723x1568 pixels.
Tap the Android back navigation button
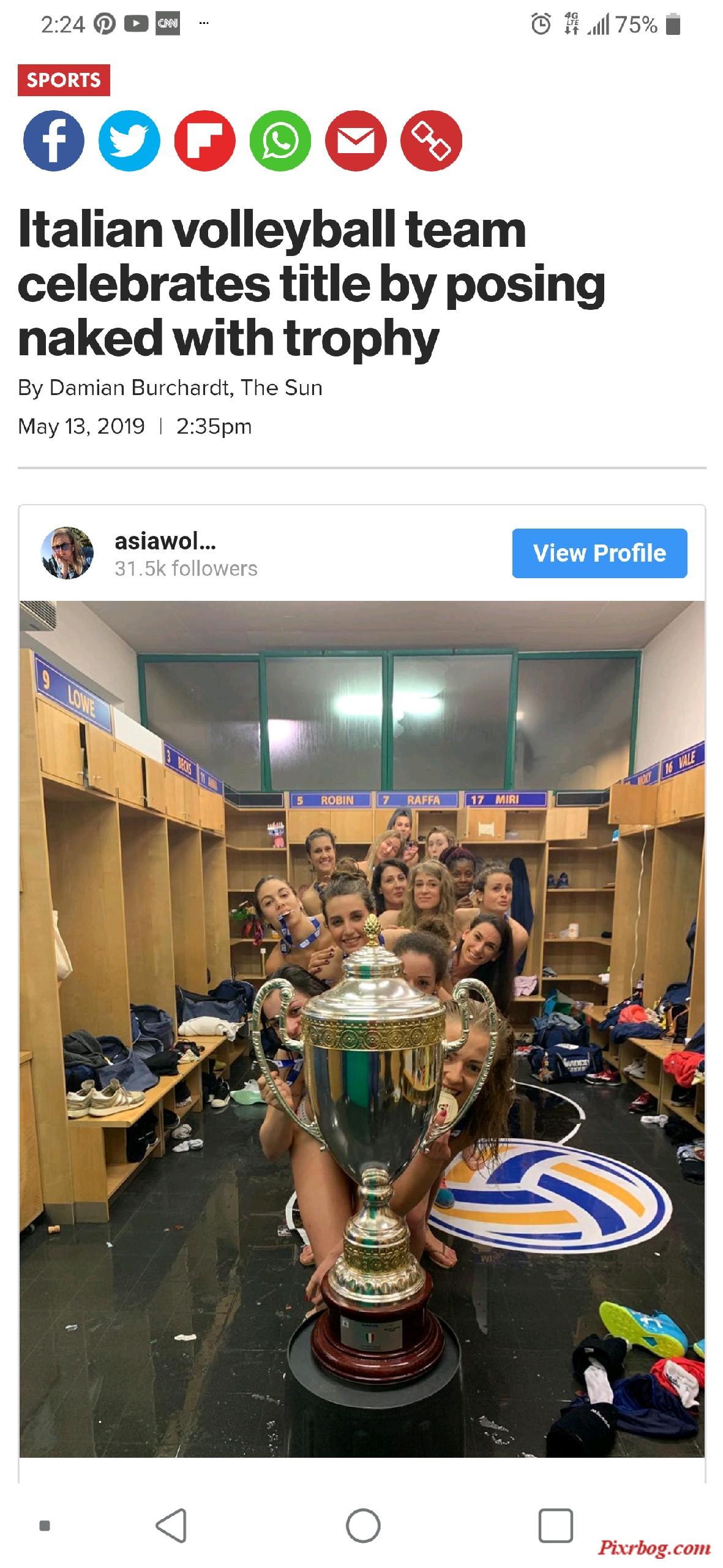pyautogui.click(x=172, y=1525)
